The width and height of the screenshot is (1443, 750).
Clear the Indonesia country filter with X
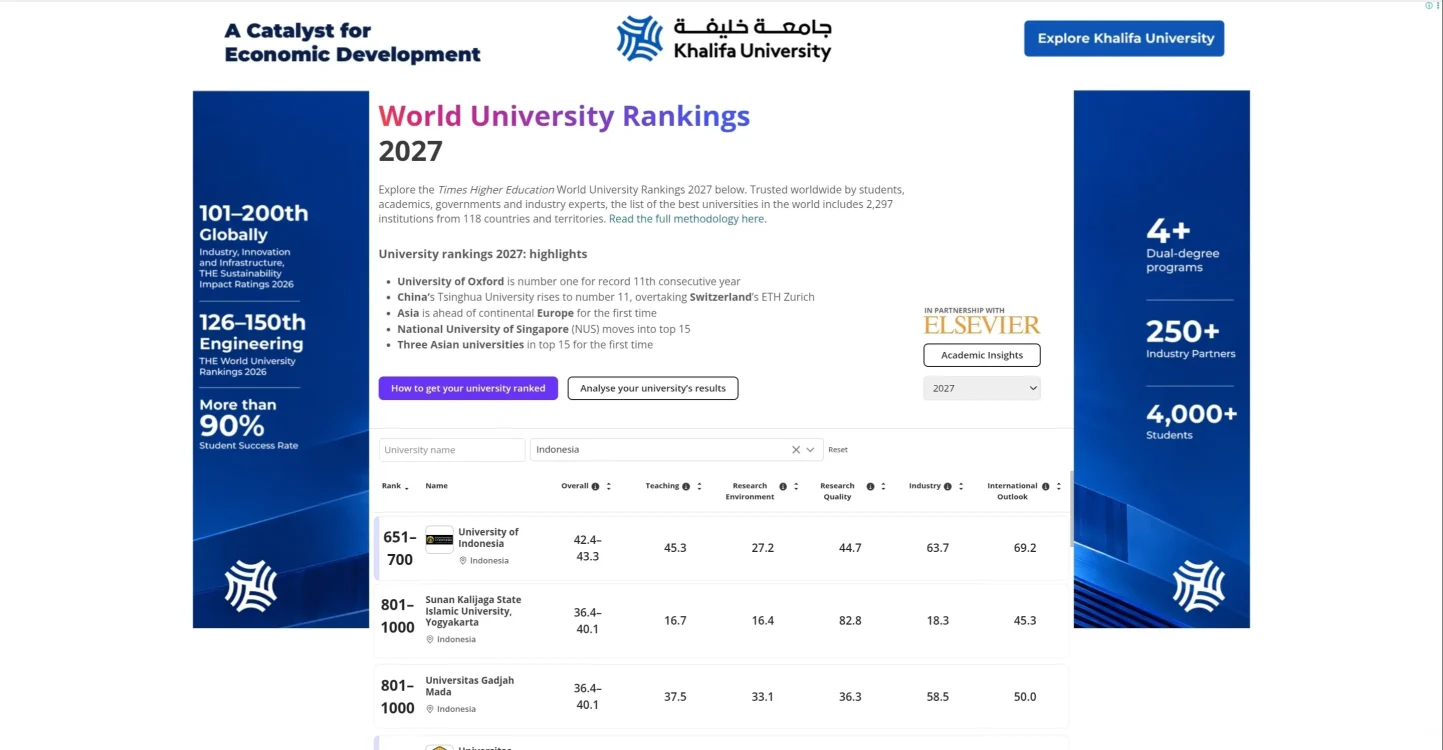pos(796,450)
